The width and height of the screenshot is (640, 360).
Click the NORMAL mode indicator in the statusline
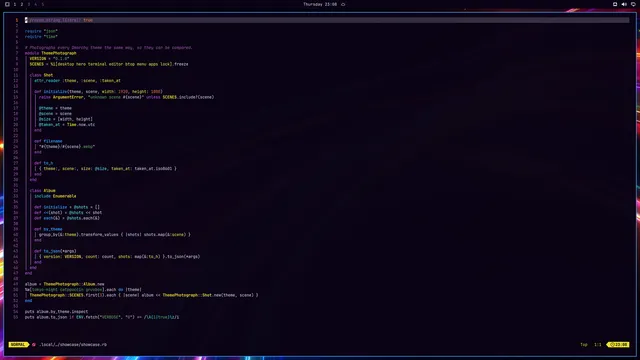click(18, 344)
